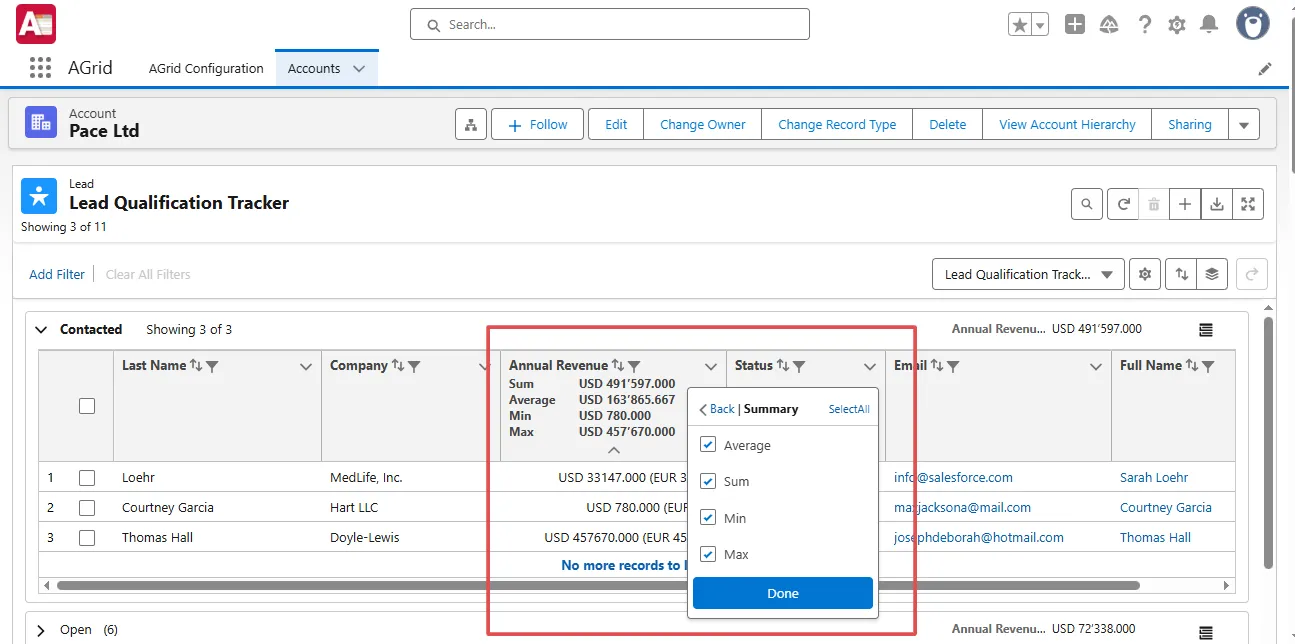Image resolution: width=1295 pixels, height=644 pixels.
Task: Click the info@salesforce.com email link
Action: (953, 478)
